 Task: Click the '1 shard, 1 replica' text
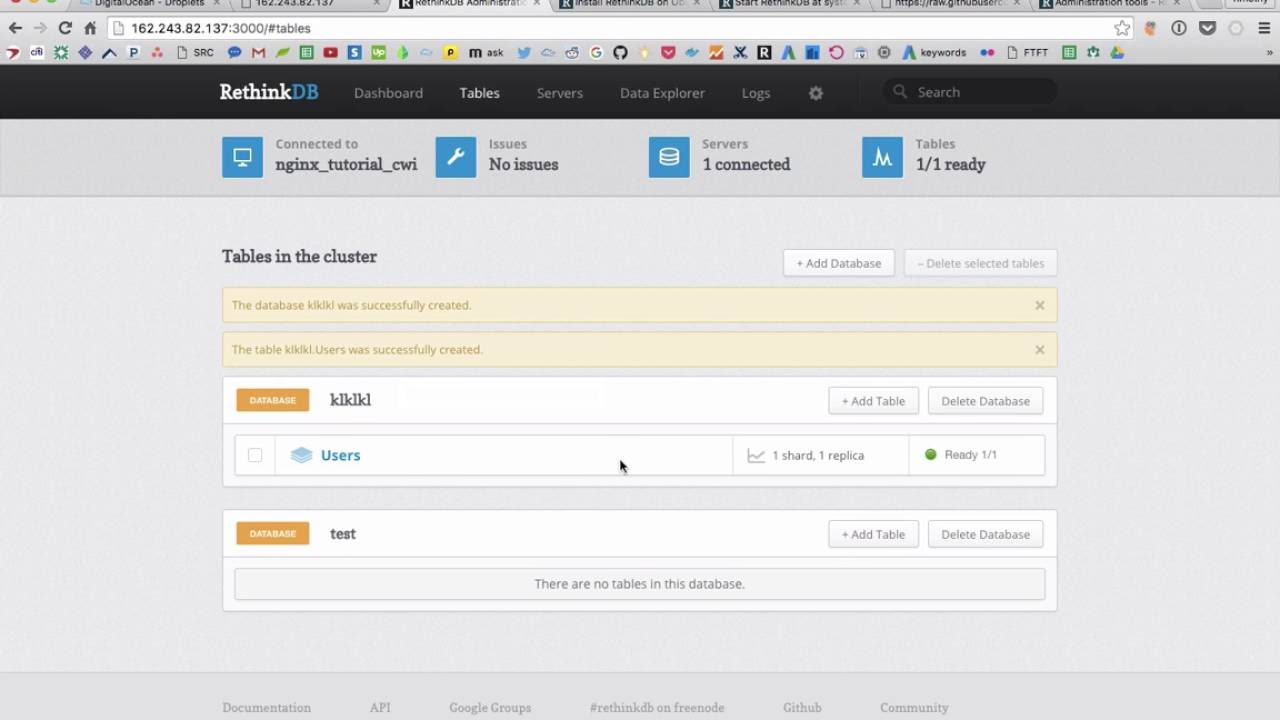pos(818,455)
